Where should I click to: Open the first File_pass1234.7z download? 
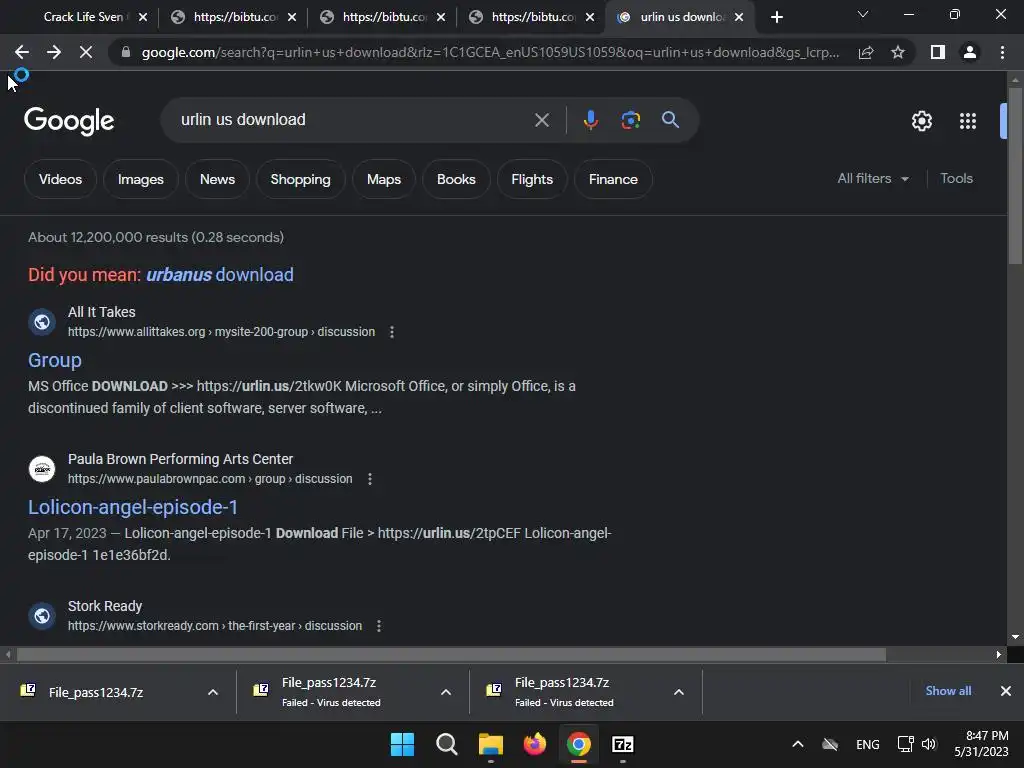pyautogui.click(x=96, y=692)
